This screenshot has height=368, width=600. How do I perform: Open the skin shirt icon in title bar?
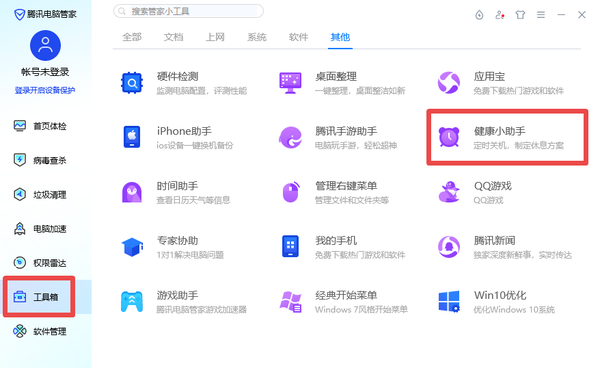tap(520, 15)
